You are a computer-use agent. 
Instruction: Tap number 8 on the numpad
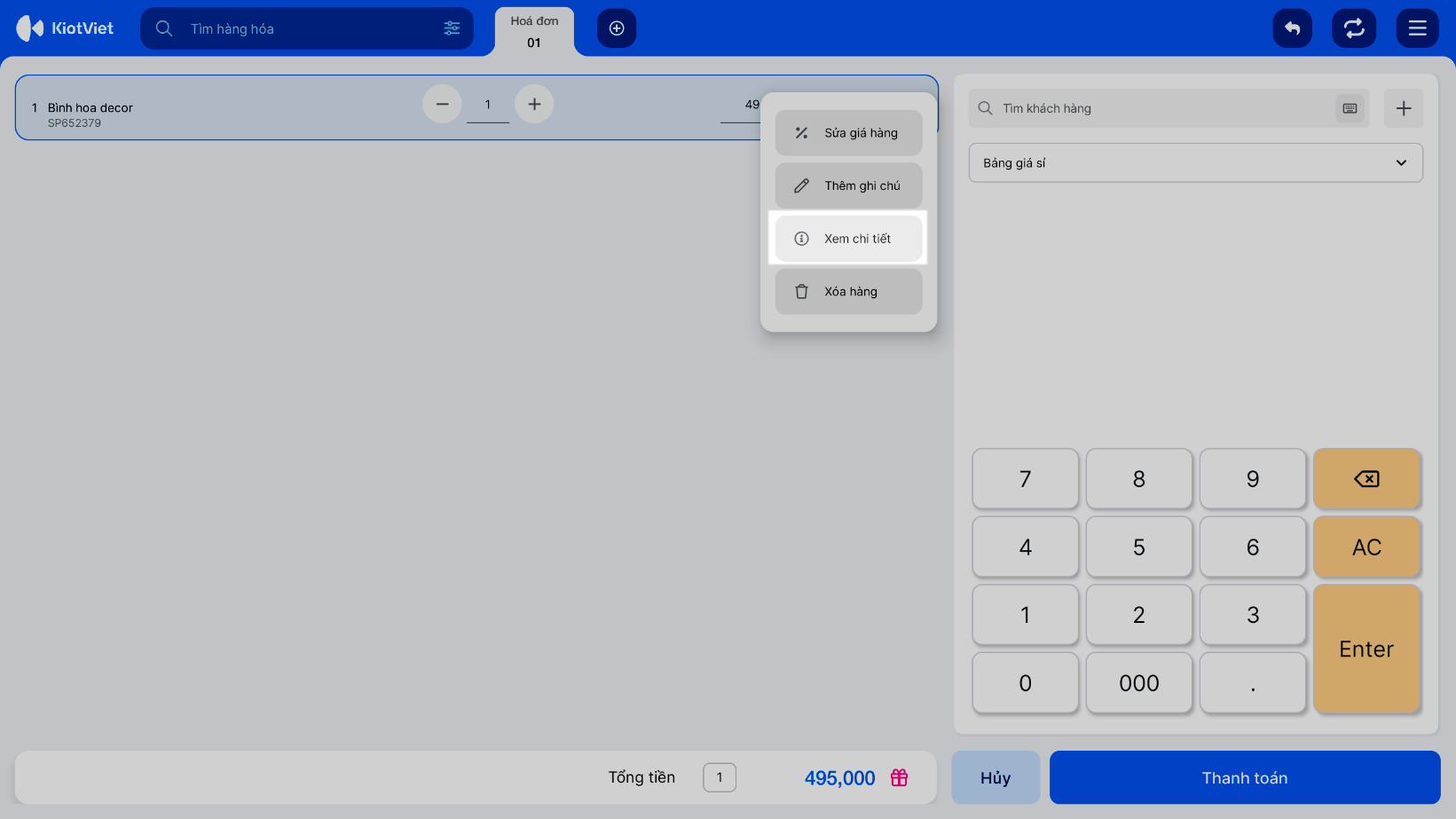[x=1139, y=479]
